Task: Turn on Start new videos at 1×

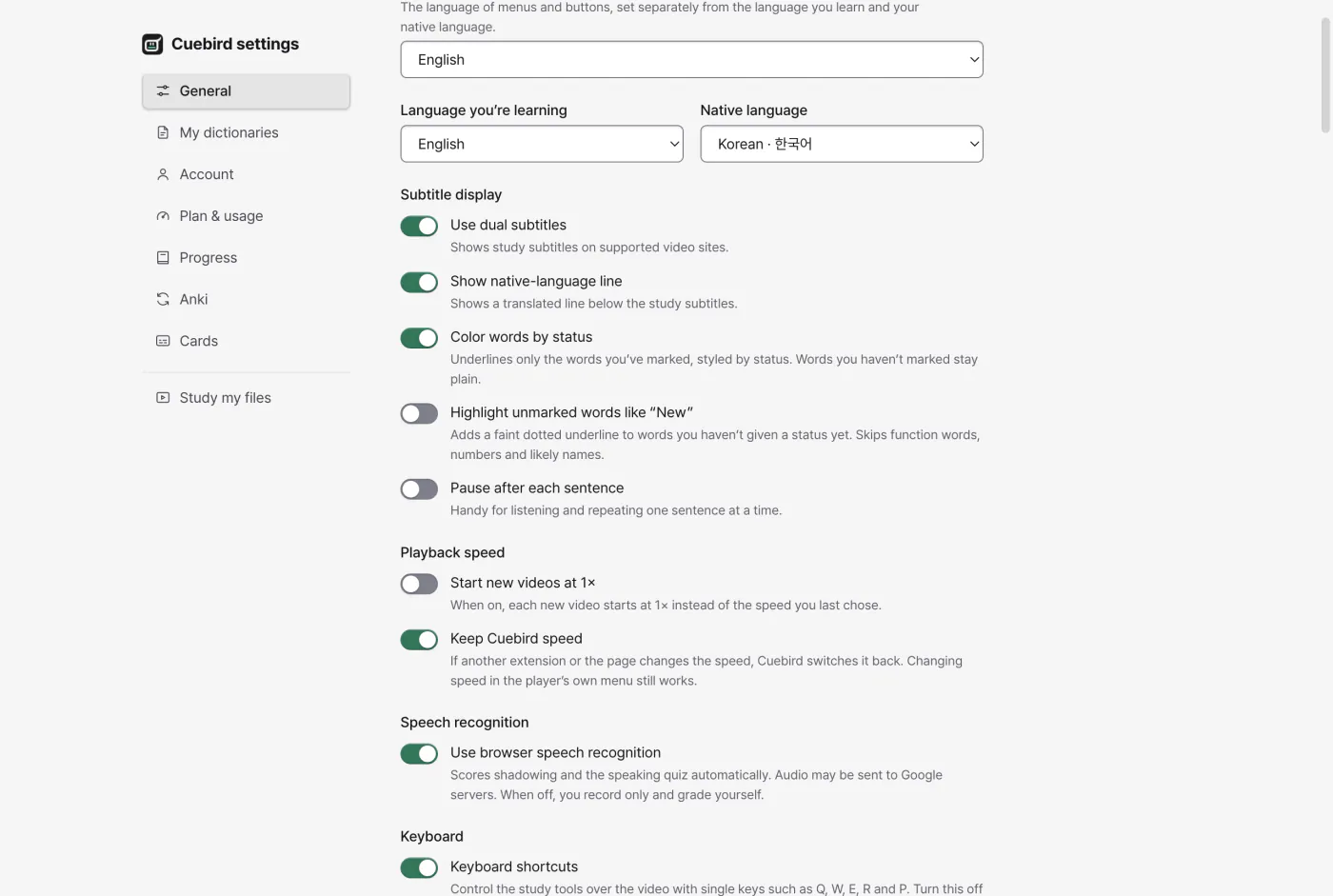Action: tap(419, 584)
